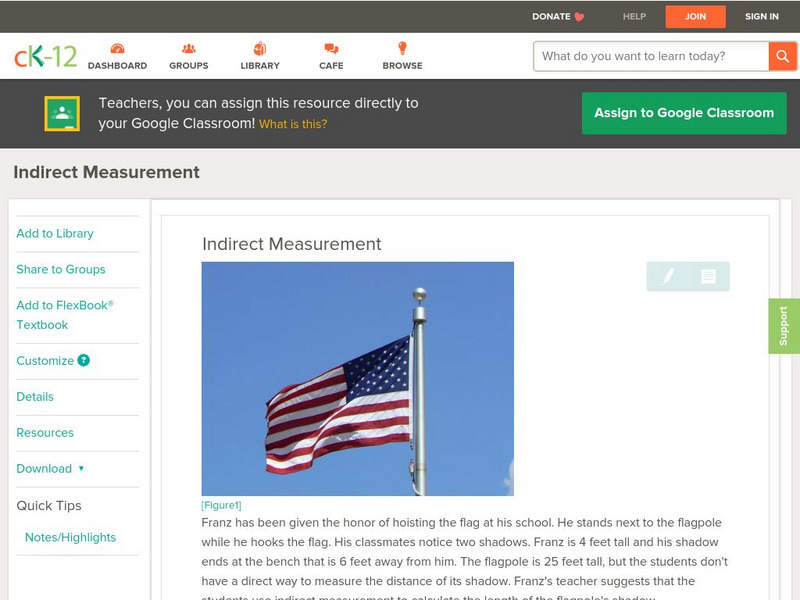Screen dimensions: 800x600
Task: Click Sign In in top bar
Action: (x=761, y=16)
